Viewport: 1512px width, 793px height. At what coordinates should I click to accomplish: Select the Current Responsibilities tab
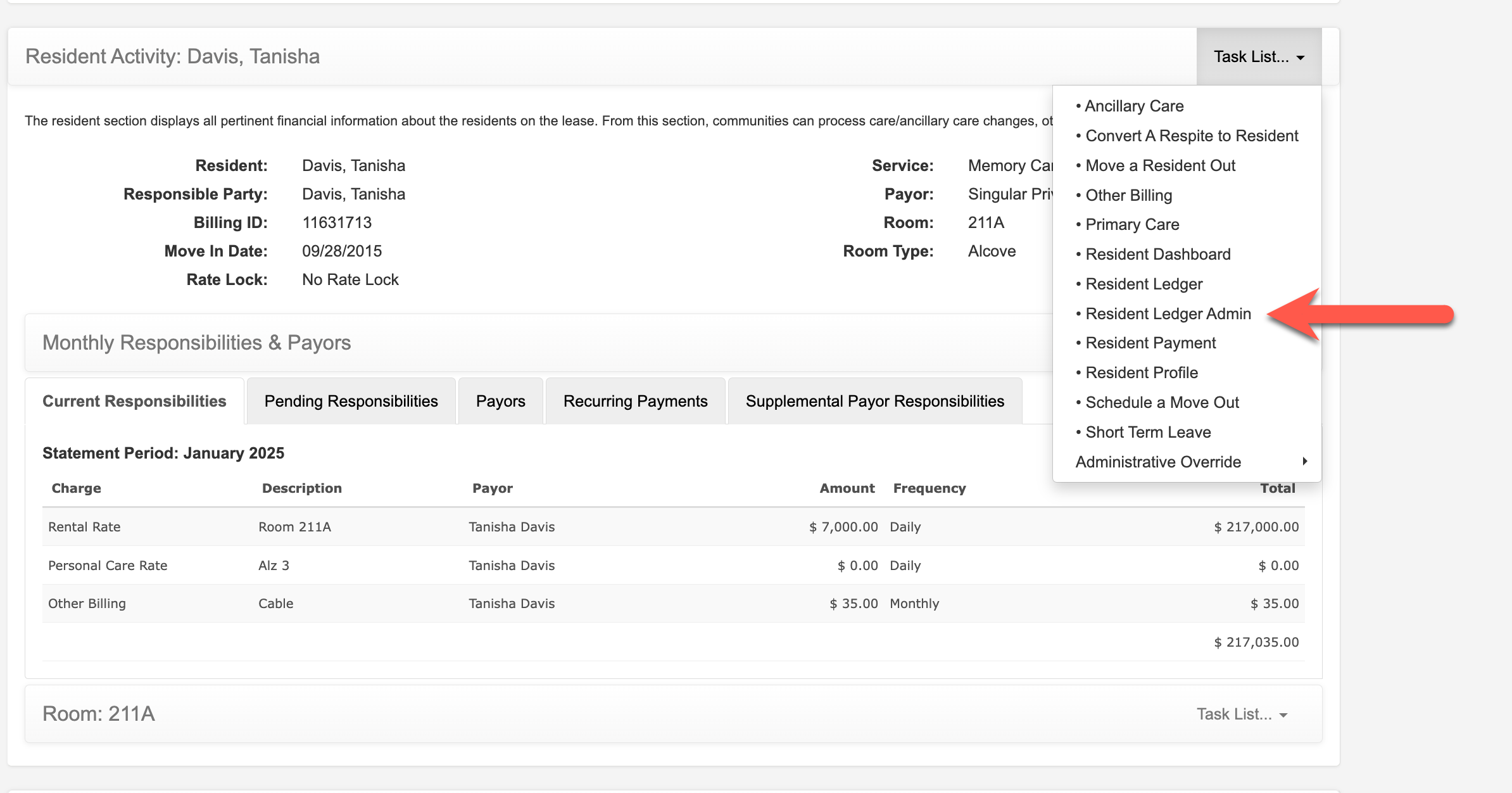coord(134,402)
